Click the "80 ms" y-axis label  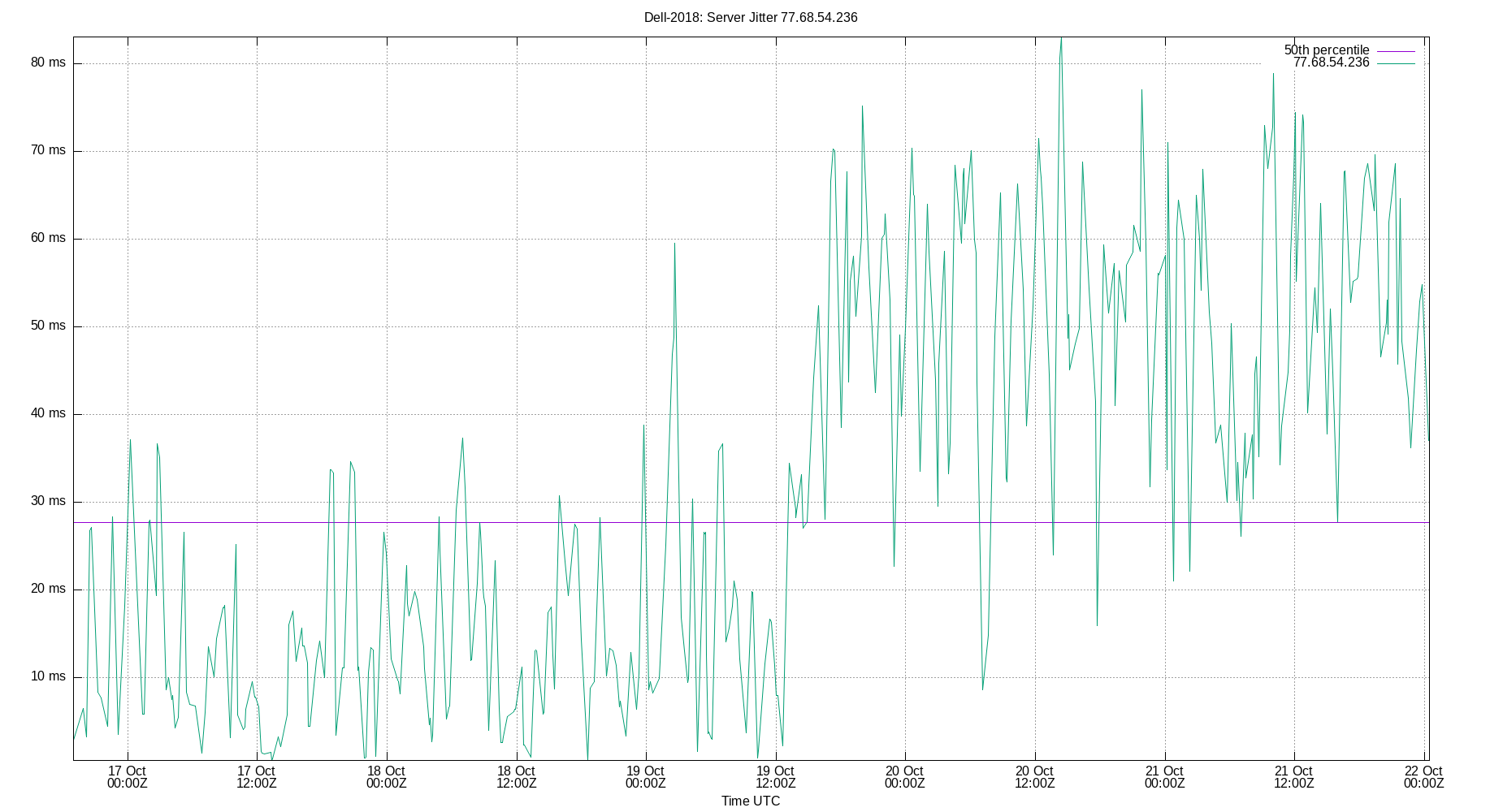point(48,63)
